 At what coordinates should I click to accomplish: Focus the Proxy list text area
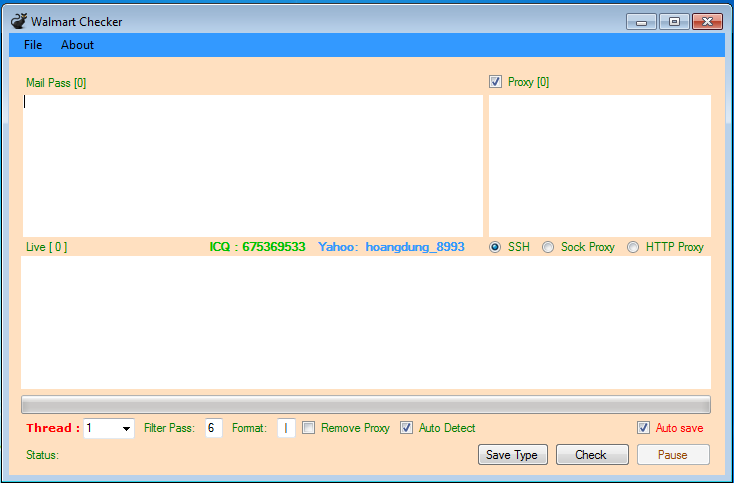point(600,166)
